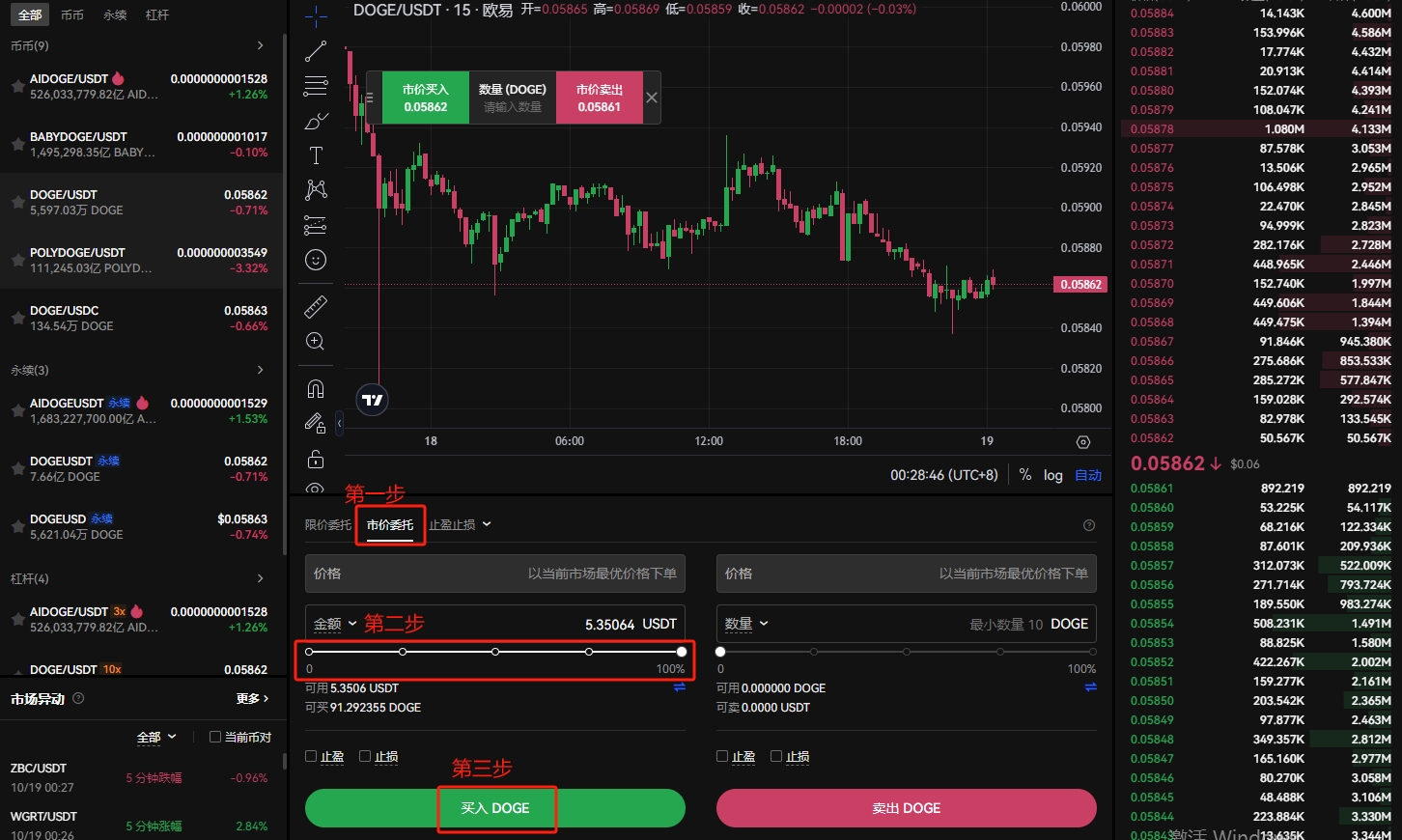Enable 止盈 checkbox on buy side

[311, 756]
